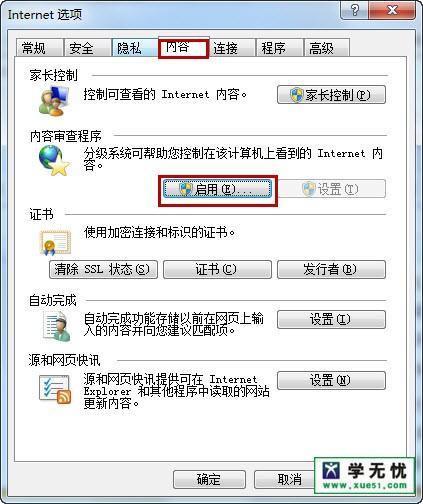Confirm with the 确定 button
Viewport: 423px width, 504px height.
point(209,480)
